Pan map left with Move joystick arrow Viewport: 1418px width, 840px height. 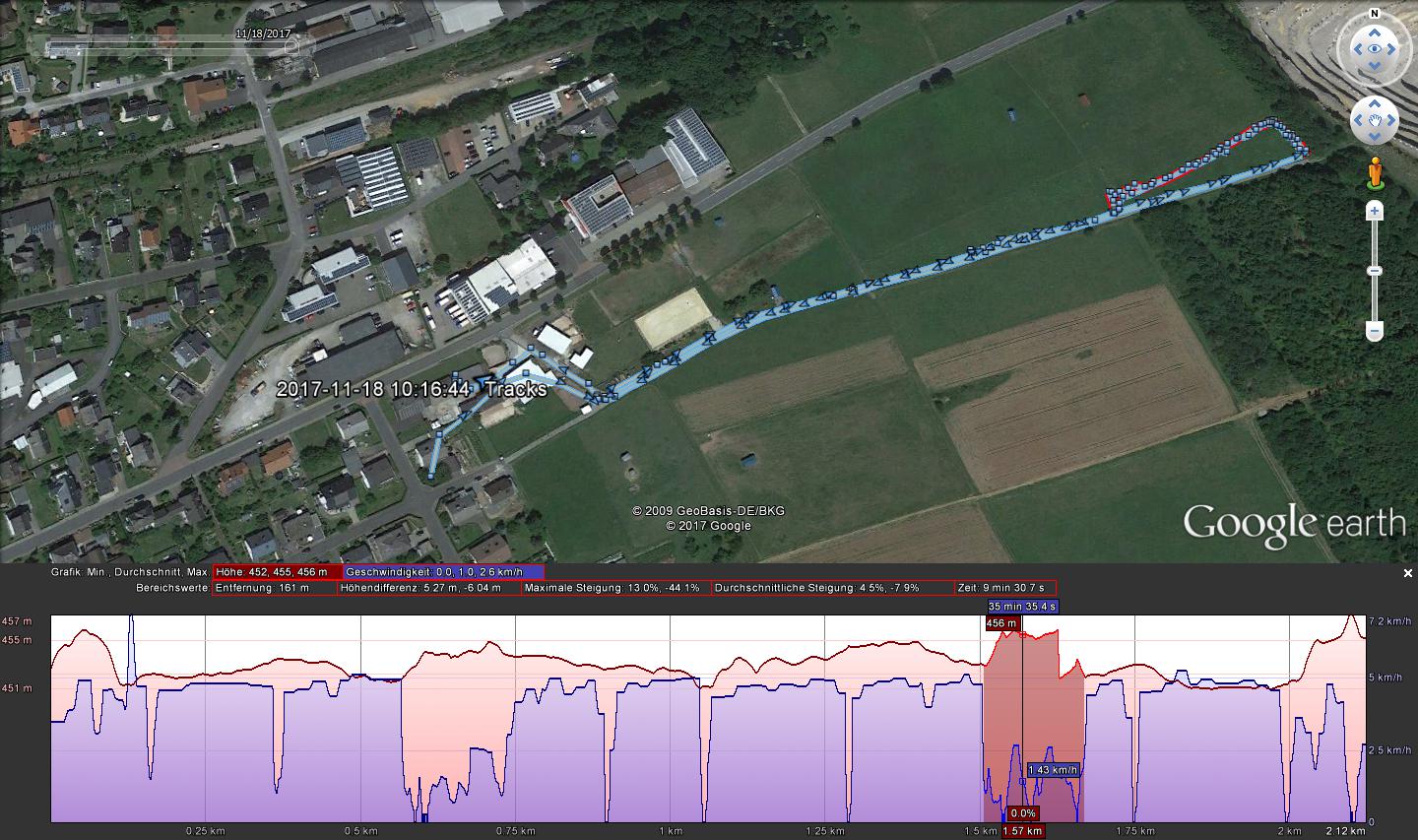(x=1356, y=121)
